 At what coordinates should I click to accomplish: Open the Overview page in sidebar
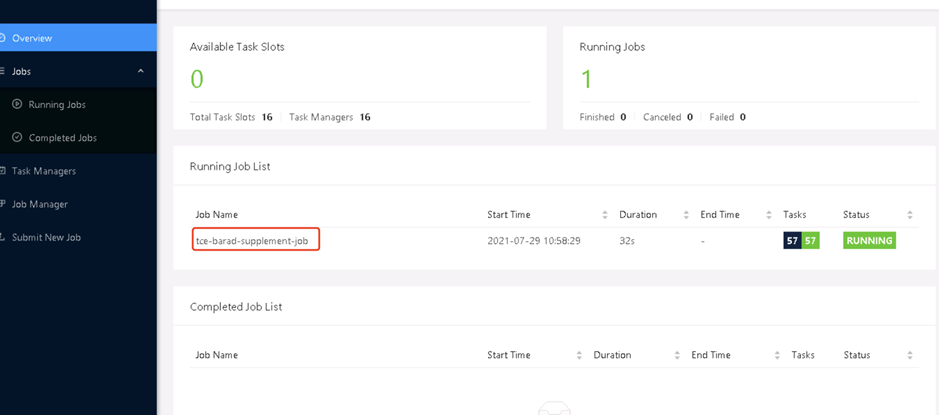(78, 38)
